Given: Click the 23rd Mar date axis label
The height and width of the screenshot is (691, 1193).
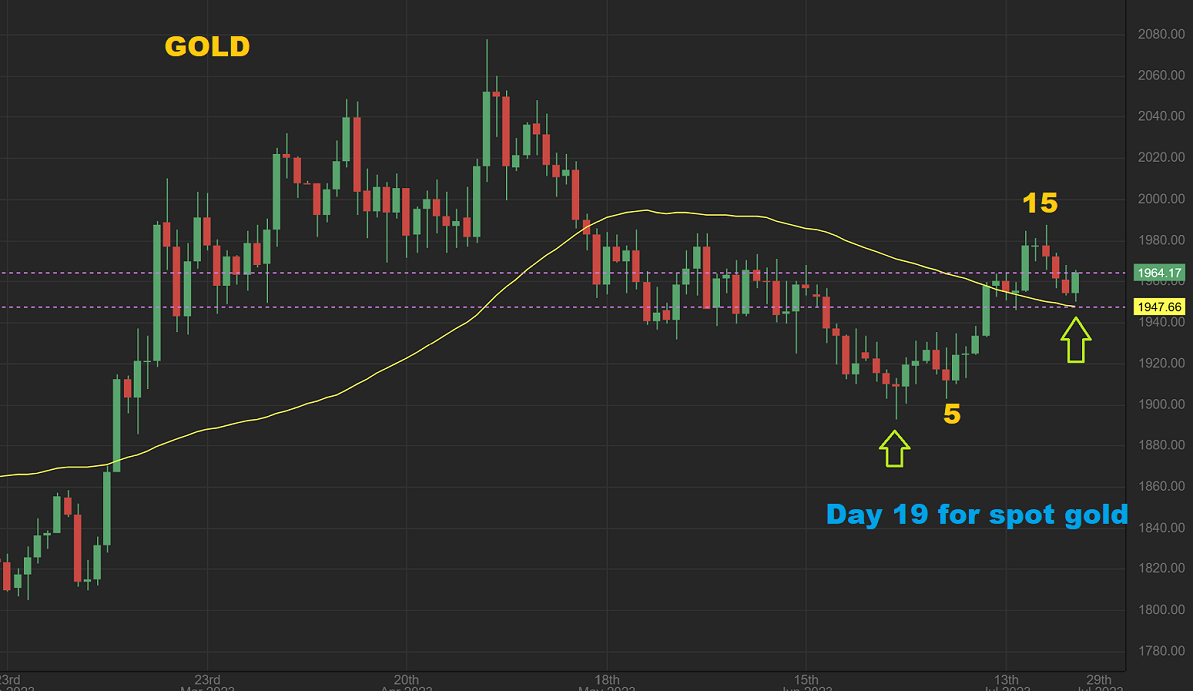Looking at the screenshot, I should (x=207, y=683).
